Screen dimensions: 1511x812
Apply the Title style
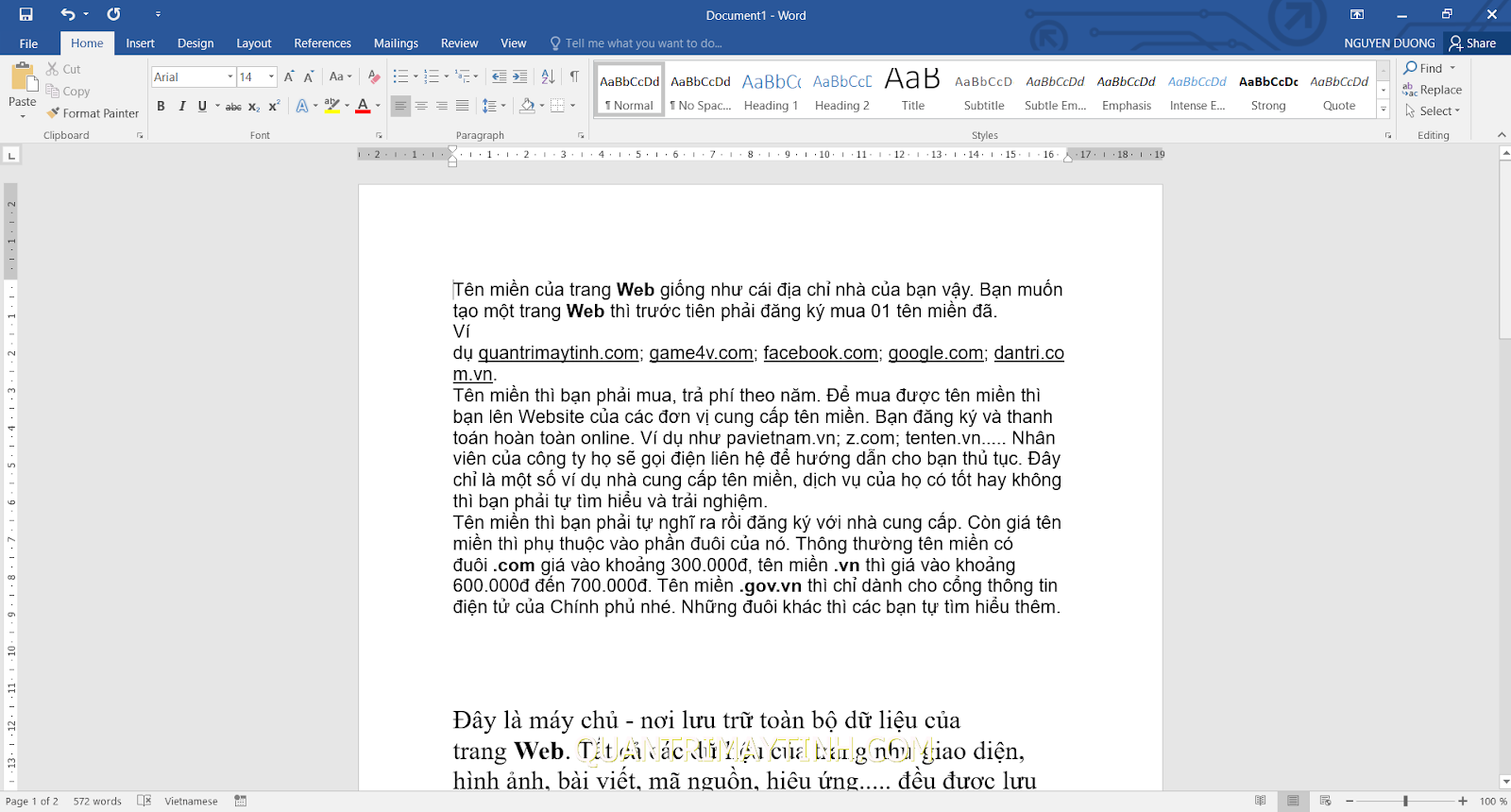coord(912,91)
